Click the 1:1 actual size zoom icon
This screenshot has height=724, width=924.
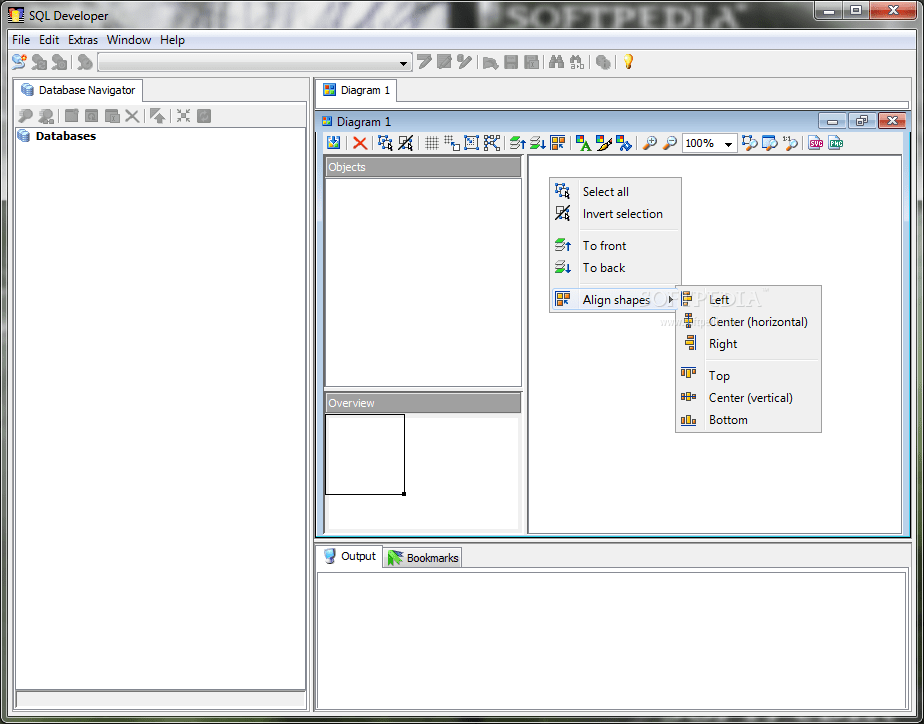tap(790, 143)
